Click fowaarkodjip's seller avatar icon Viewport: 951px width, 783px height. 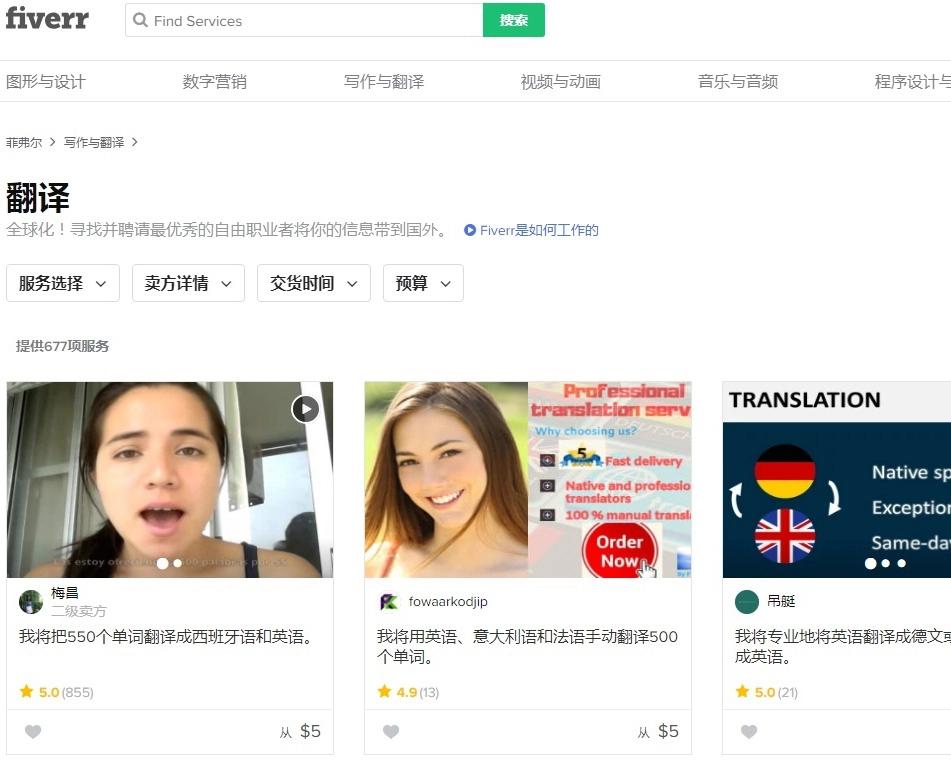(x=389, y=601)
